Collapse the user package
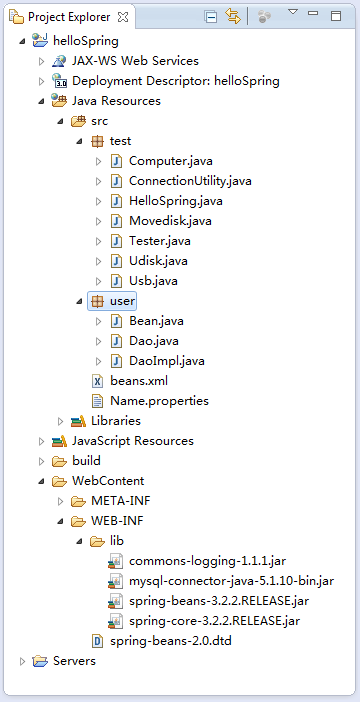The height and width of the screenshot is (702, 360). coord(79,301)
